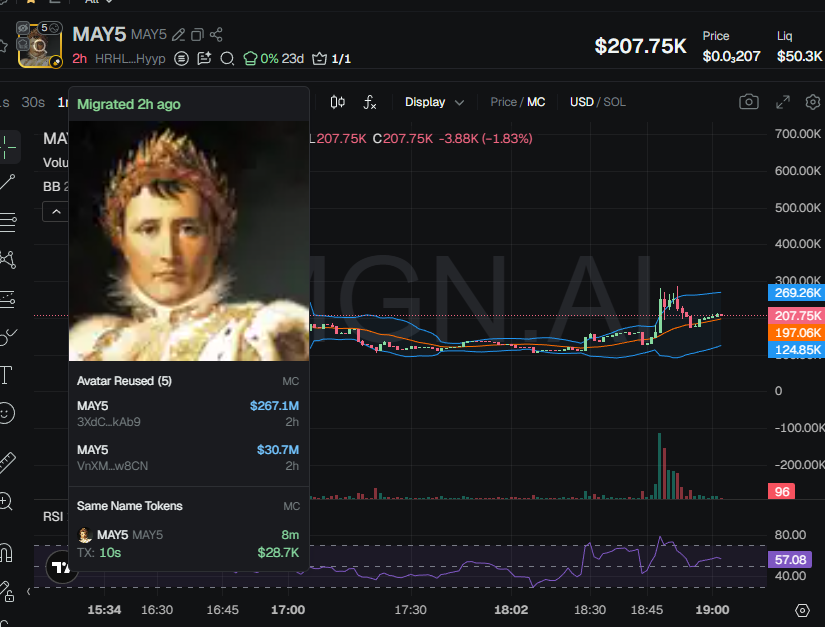Image resolution: width=825 pixels, height=627 pixels.
Task: Click the 207.75K current price label
Action: tap(797, 316)
